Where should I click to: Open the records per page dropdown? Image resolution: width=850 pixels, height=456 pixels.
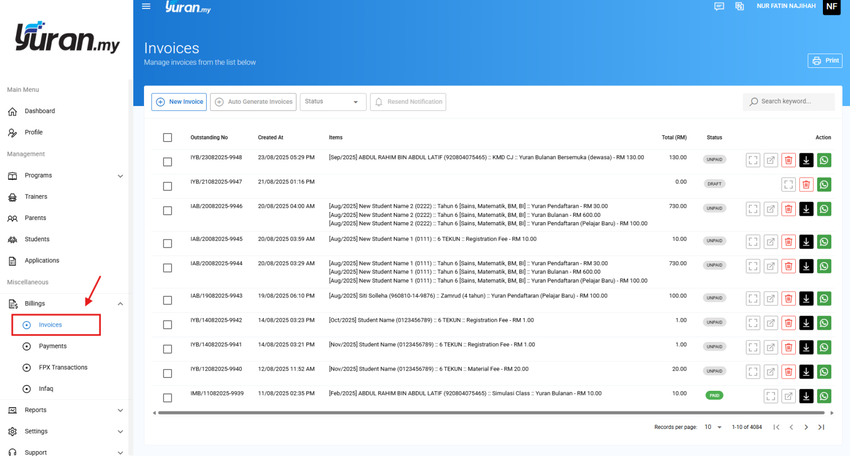[713, 427]
